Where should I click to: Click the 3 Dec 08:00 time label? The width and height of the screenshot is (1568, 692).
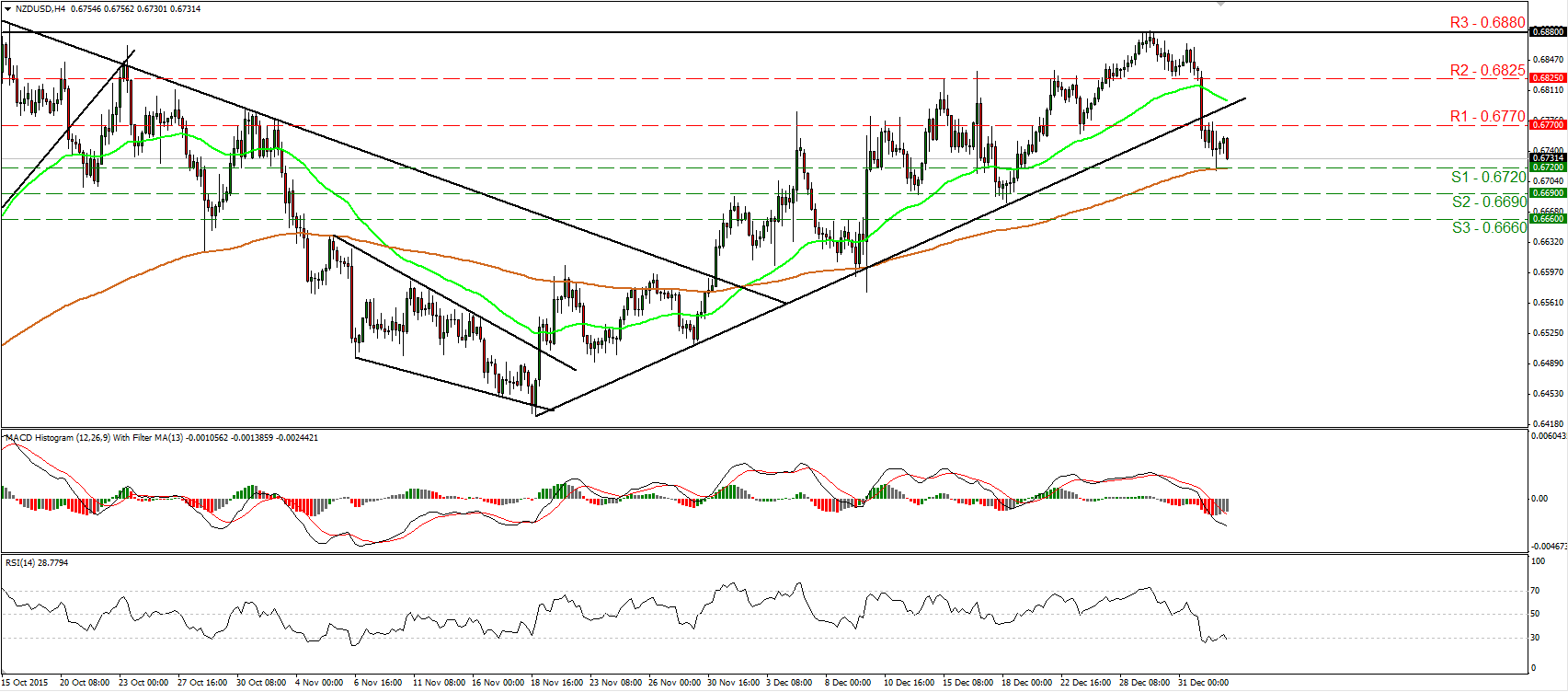[789, 683]
